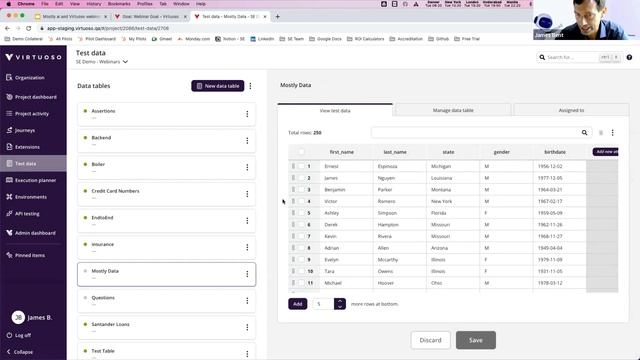Click Save button
Viewport: 640px width, 360px height.
click(x=476, y=340)
